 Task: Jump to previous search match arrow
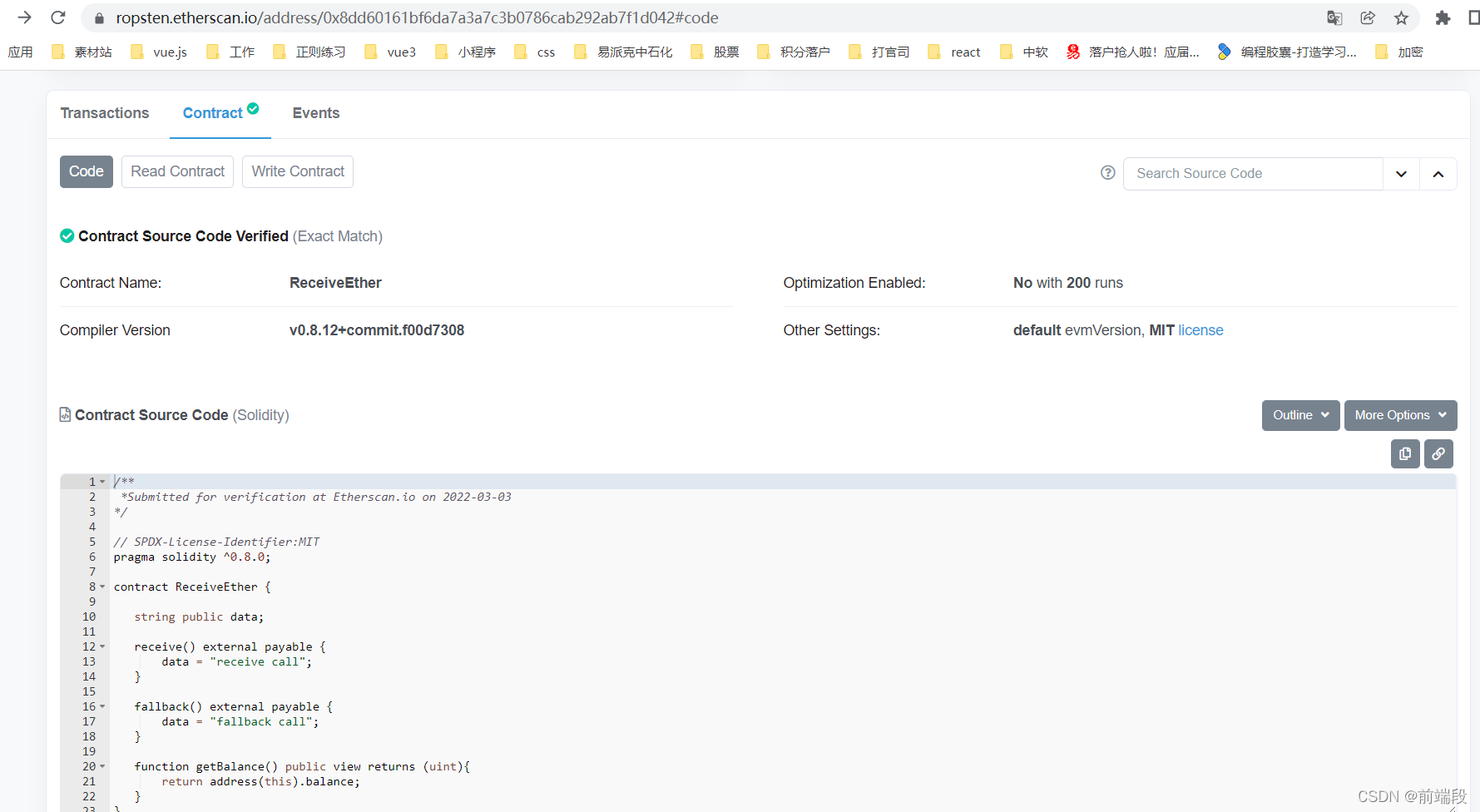[1438, 174]
